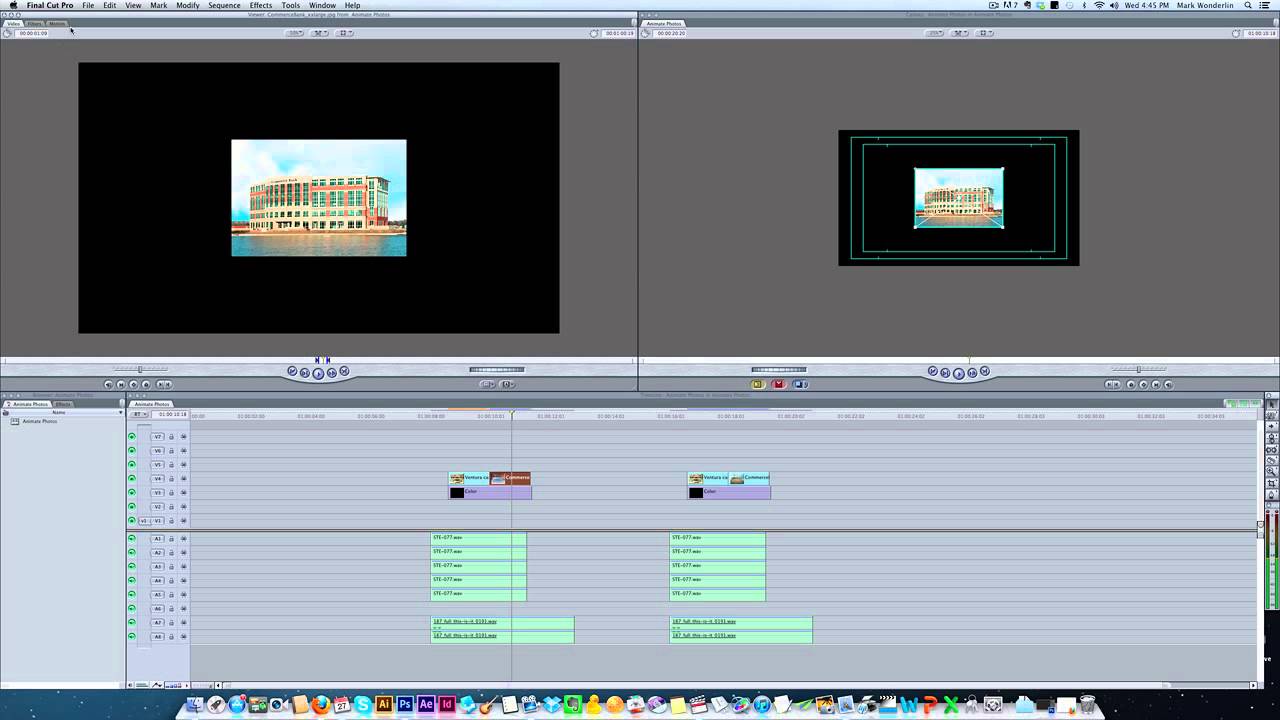Lock the V7 video track

(x=171, y=437)
